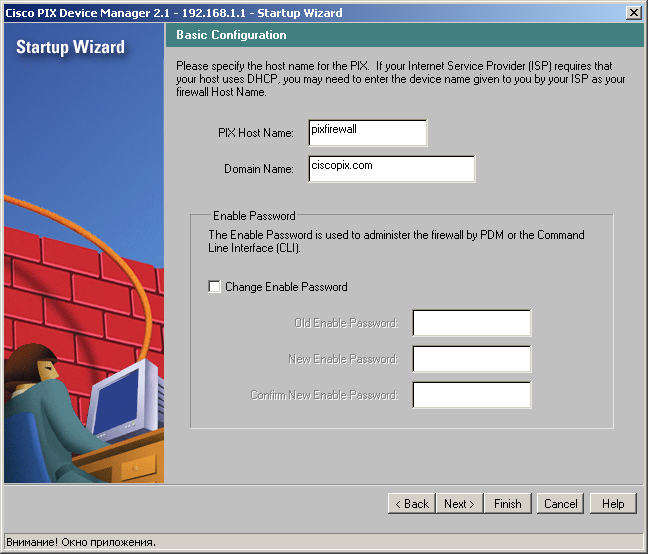Click the Enable Password group label
The height and width of the screenshot is (554, 648).
pyautogui.click(x=254, y=216)
